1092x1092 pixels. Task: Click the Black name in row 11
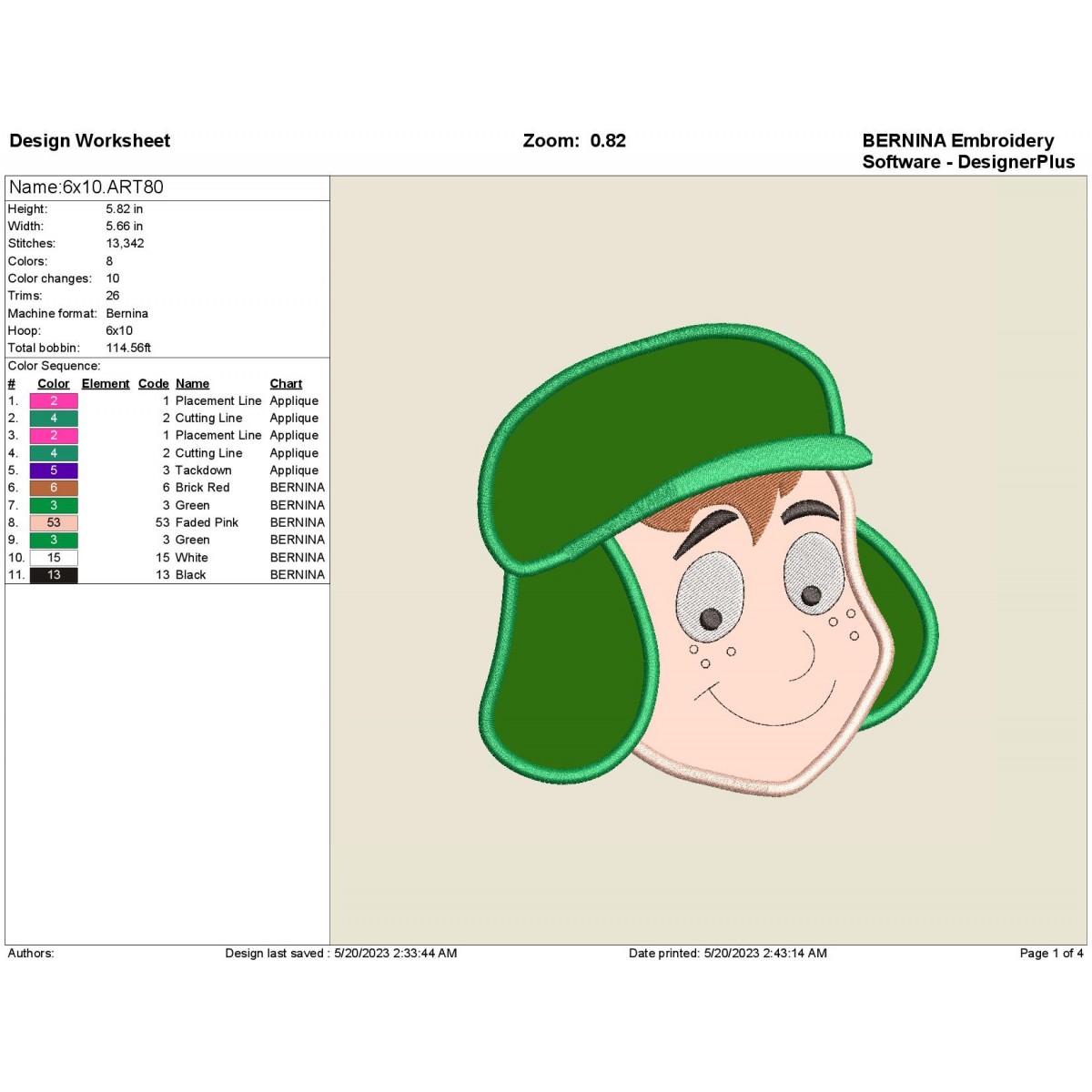tap(191, 575)
